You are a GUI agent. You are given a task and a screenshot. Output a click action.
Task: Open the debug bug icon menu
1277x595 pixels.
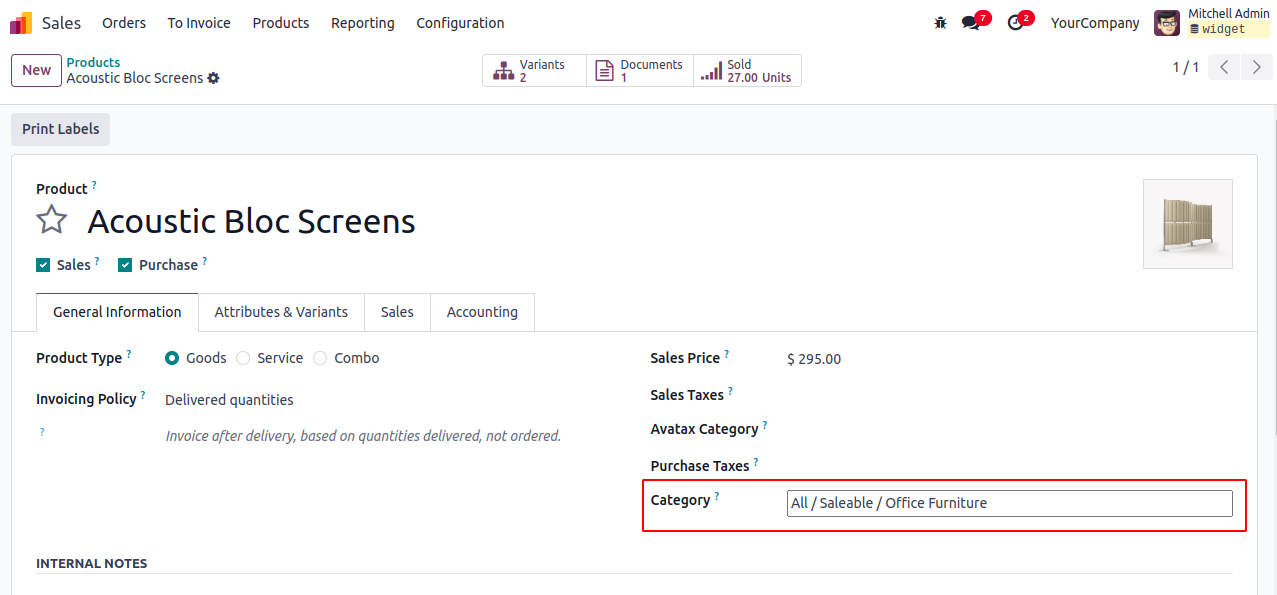tap(940, 23)
